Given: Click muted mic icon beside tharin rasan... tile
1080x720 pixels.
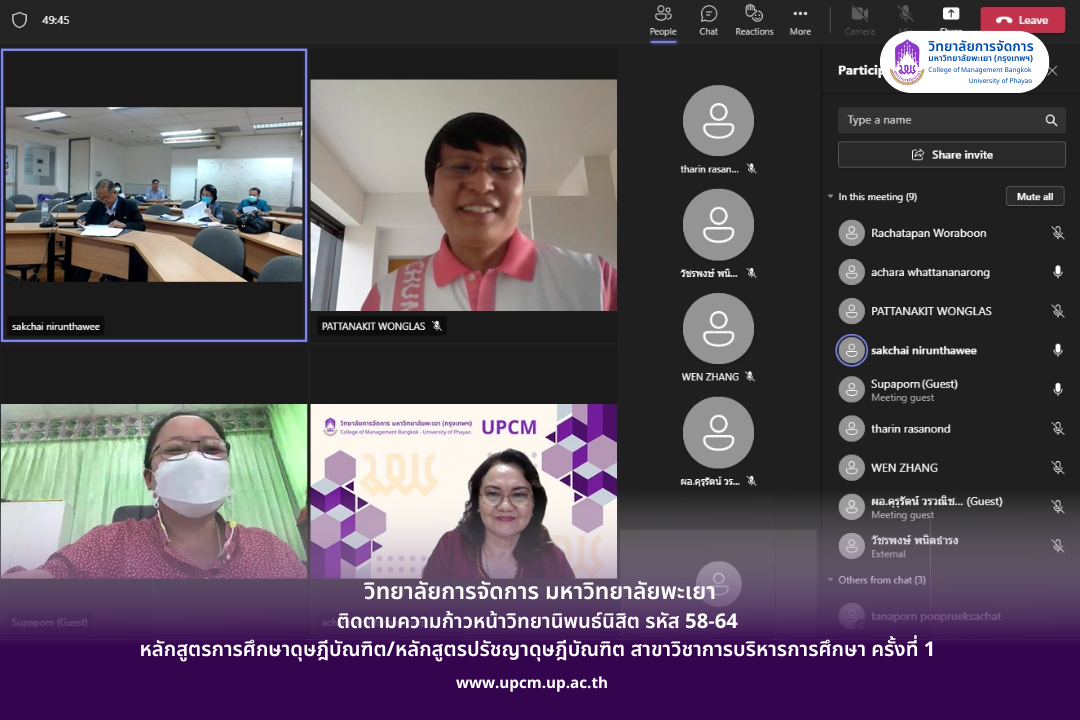Looking at the screenshot, I should (x=751, y=169).
